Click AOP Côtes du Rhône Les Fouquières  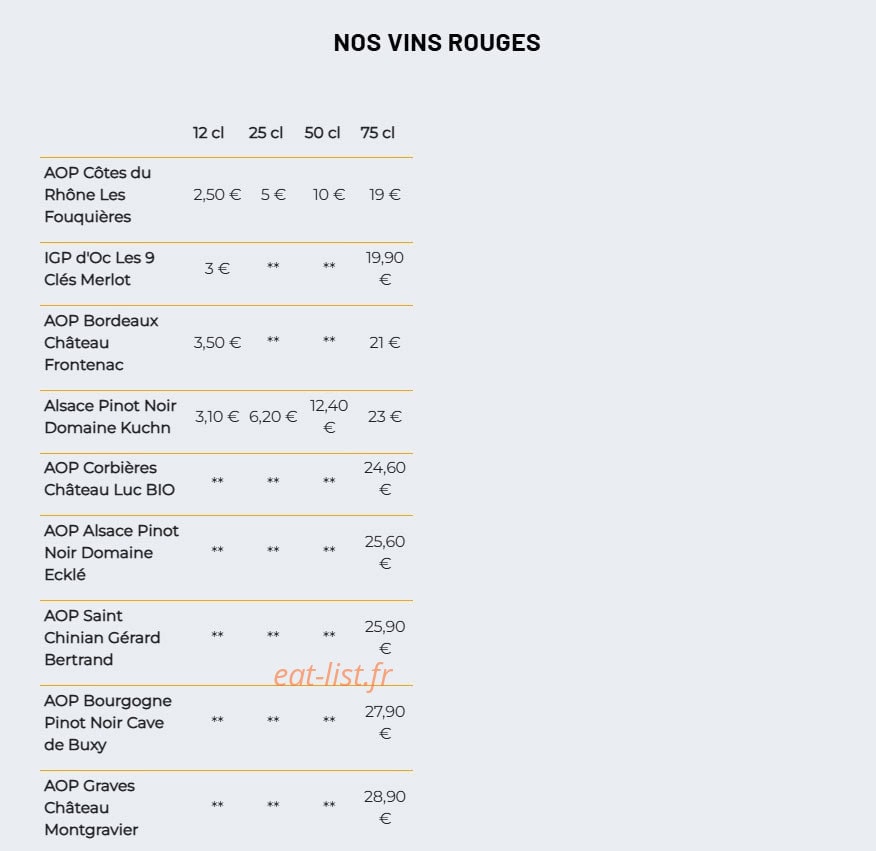[98, 194]
